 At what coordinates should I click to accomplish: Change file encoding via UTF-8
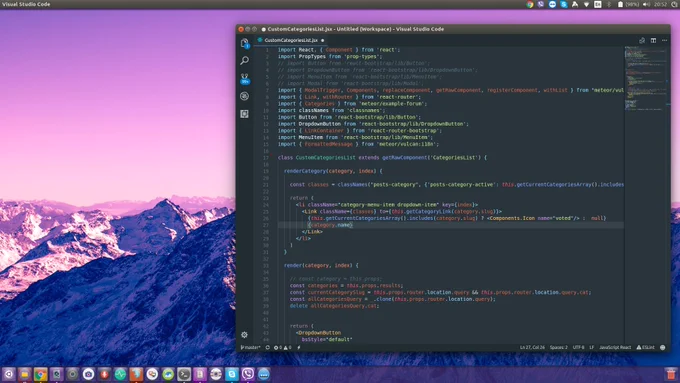click(579, 347)
